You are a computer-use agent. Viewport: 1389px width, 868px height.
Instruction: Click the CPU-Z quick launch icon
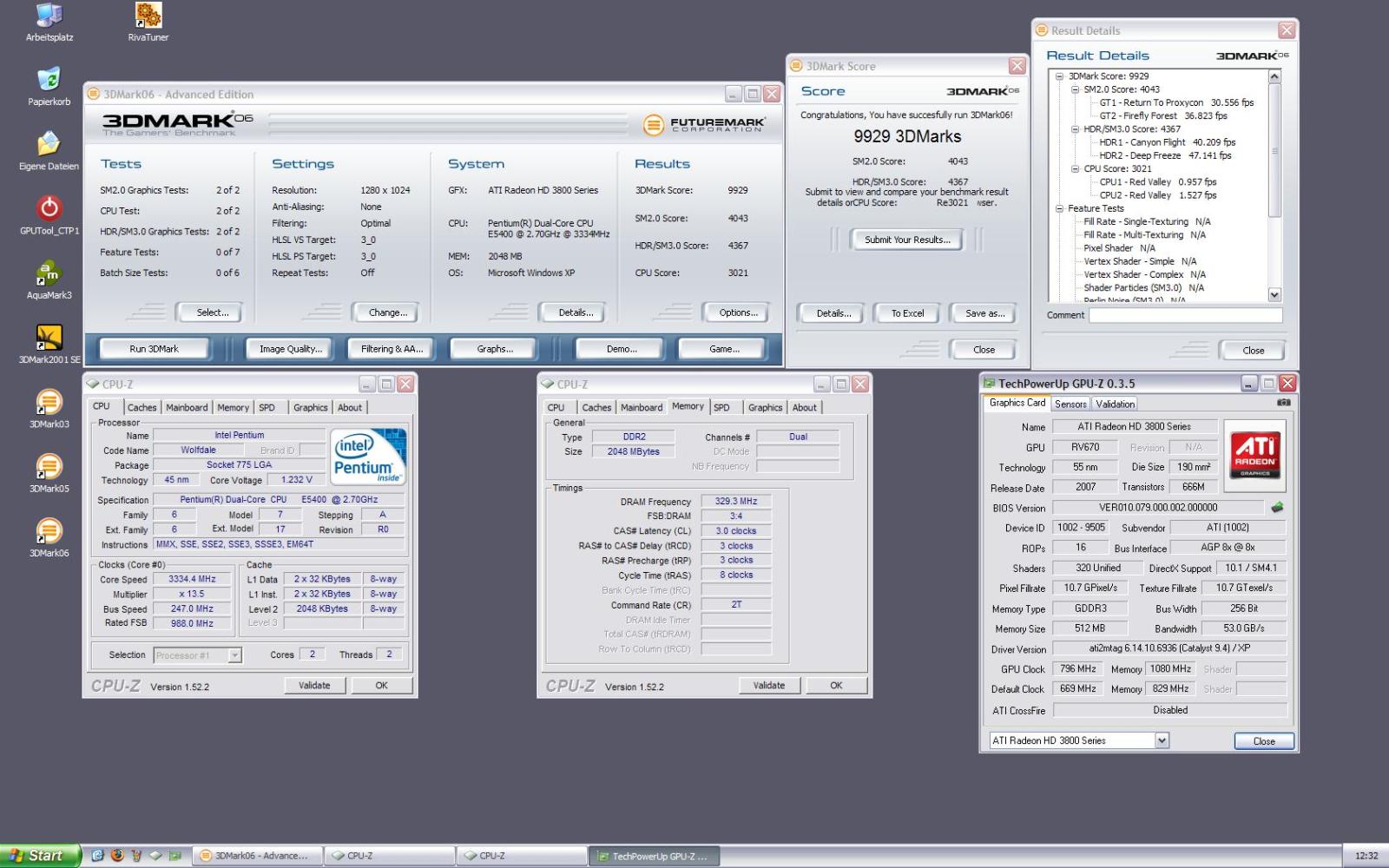(x=155, y=855)
